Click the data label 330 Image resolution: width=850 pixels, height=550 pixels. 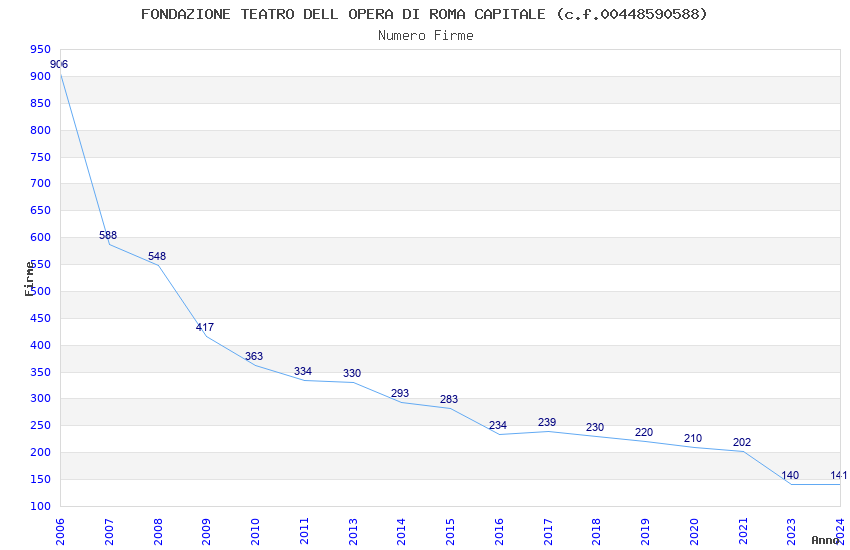(x=352, y=373)
